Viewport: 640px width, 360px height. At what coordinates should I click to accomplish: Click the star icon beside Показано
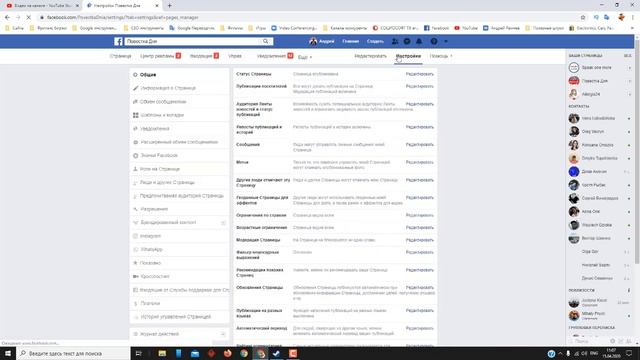pos(135,263)
